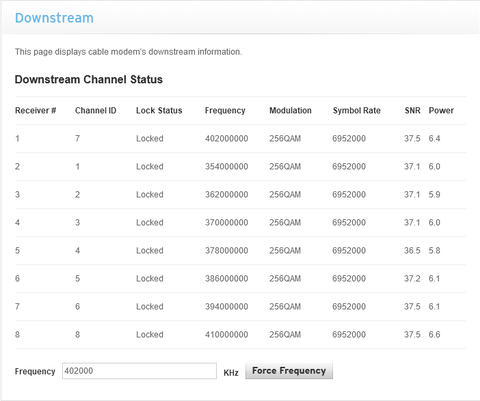
Task: Select frequency value 370000000
Action: pos(226,222)
